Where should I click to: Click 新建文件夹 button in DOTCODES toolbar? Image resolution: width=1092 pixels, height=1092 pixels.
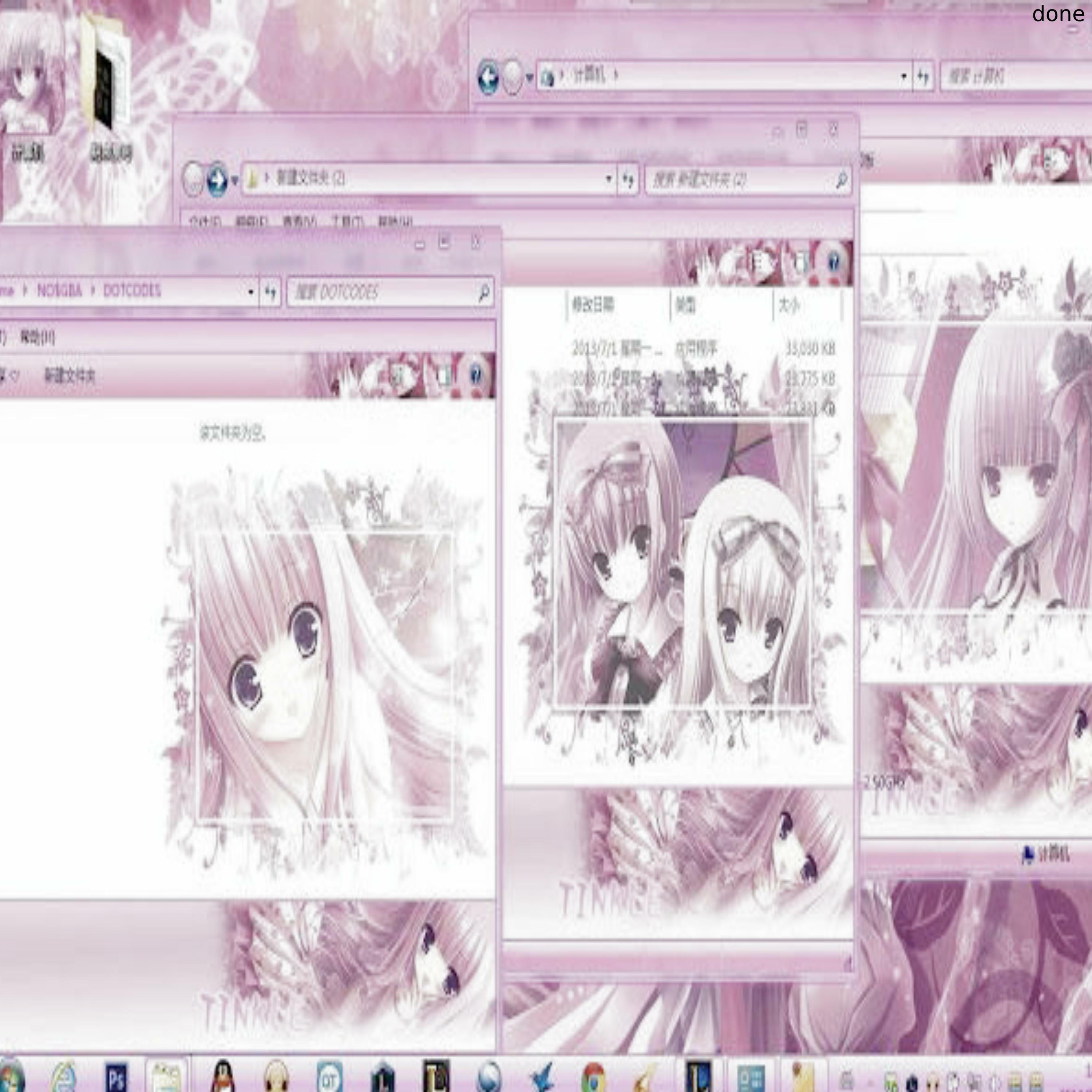pyautogui.click(x=70, y=375)
